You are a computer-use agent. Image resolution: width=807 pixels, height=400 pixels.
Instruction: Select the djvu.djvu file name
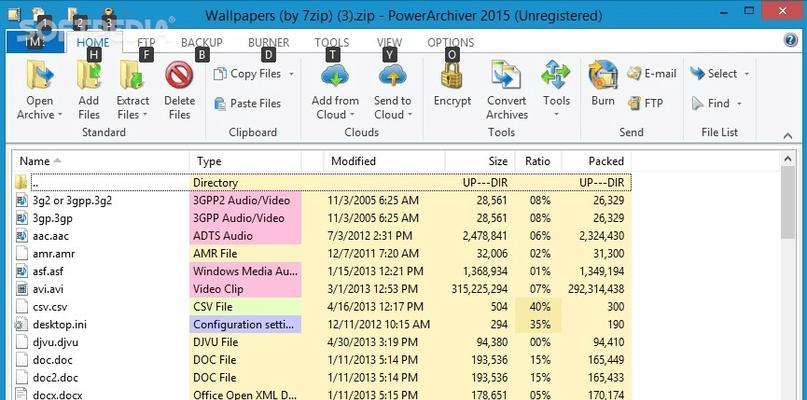pos(56,342)
